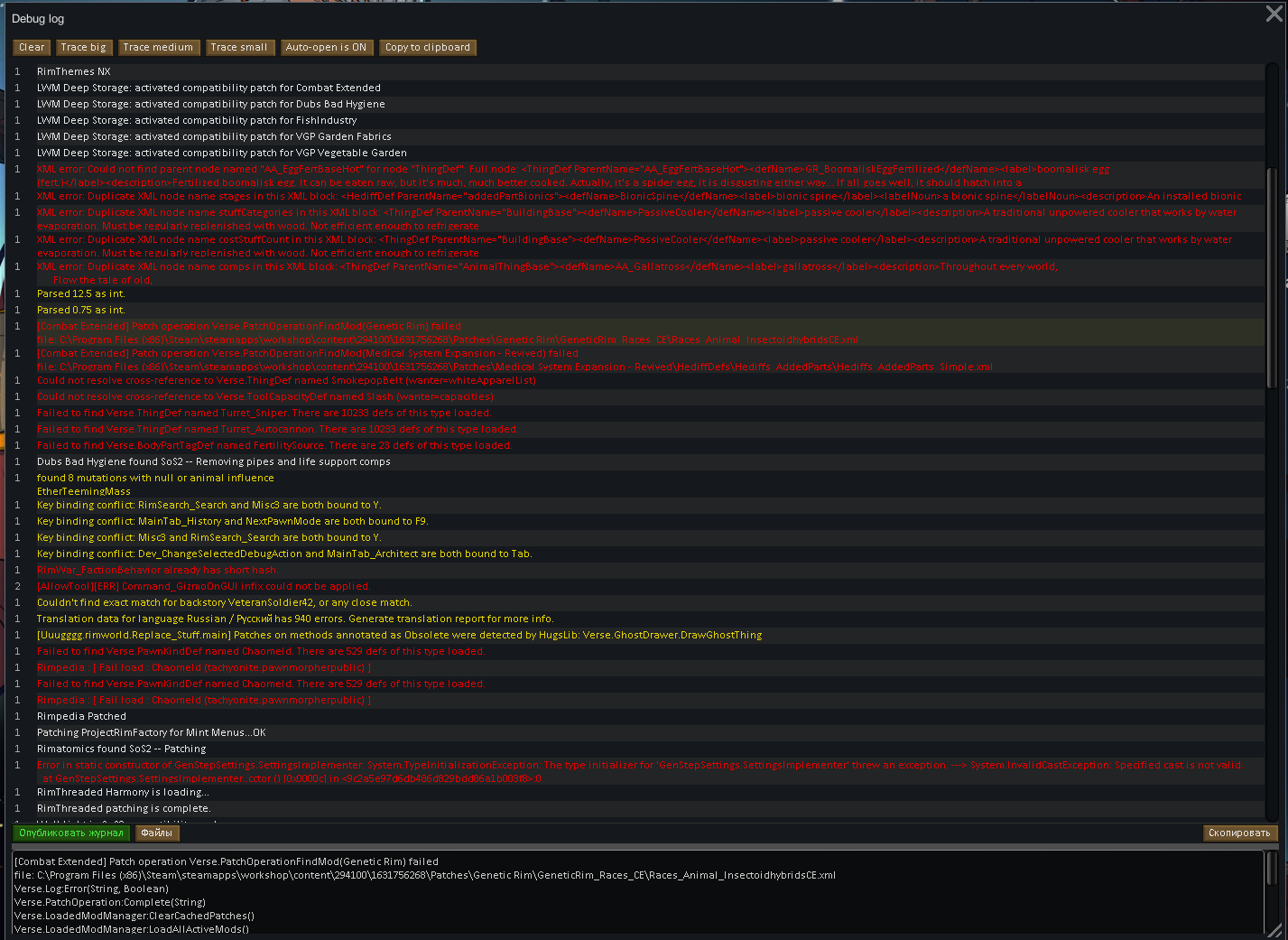
Task: Select the VeteranSoldier42 backstory warning
Action: pyautogui.click(x=638, y=603)
